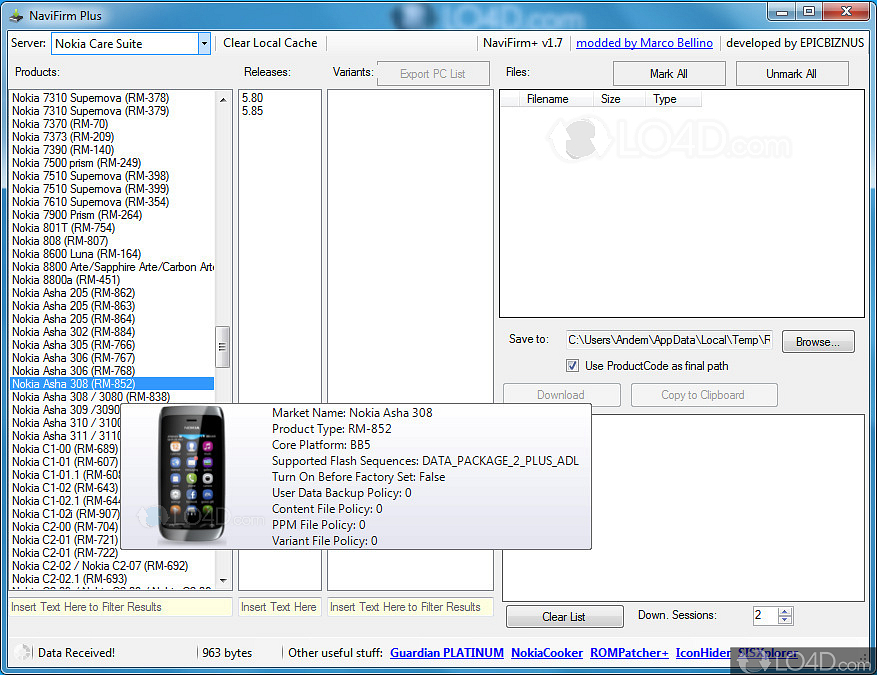Open modded by Marco Bellino link
The height and width of the screenshot is (675, 877).
click(644, 43)
